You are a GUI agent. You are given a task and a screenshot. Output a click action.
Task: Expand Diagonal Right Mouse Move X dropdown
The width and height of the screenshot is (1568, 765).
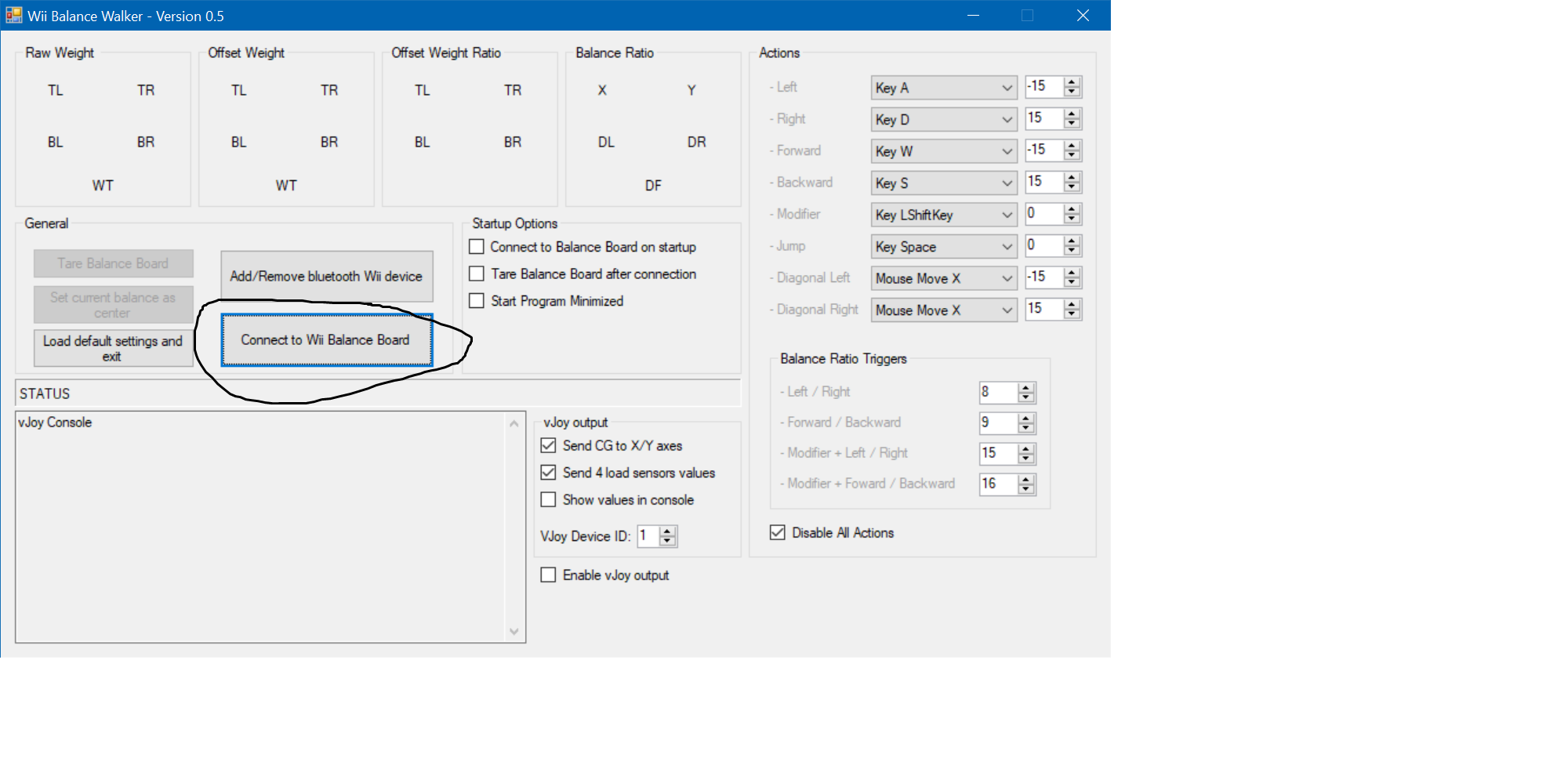pos(944,310)
